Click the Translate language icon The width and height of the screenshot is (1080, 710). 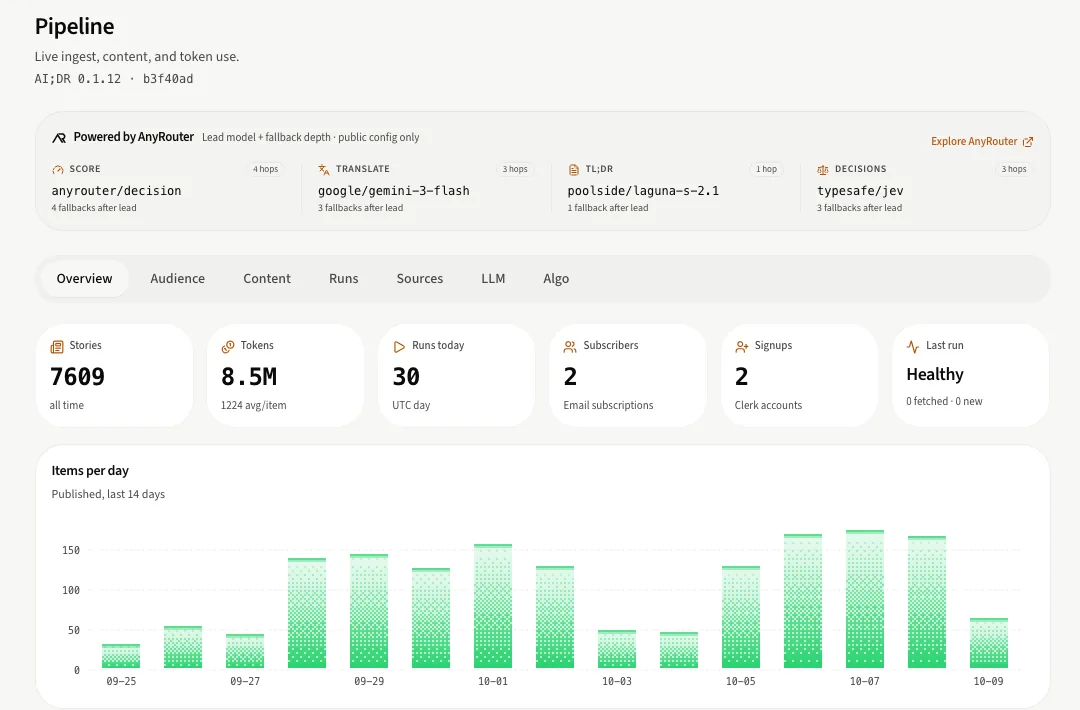(x=324, y=169)
